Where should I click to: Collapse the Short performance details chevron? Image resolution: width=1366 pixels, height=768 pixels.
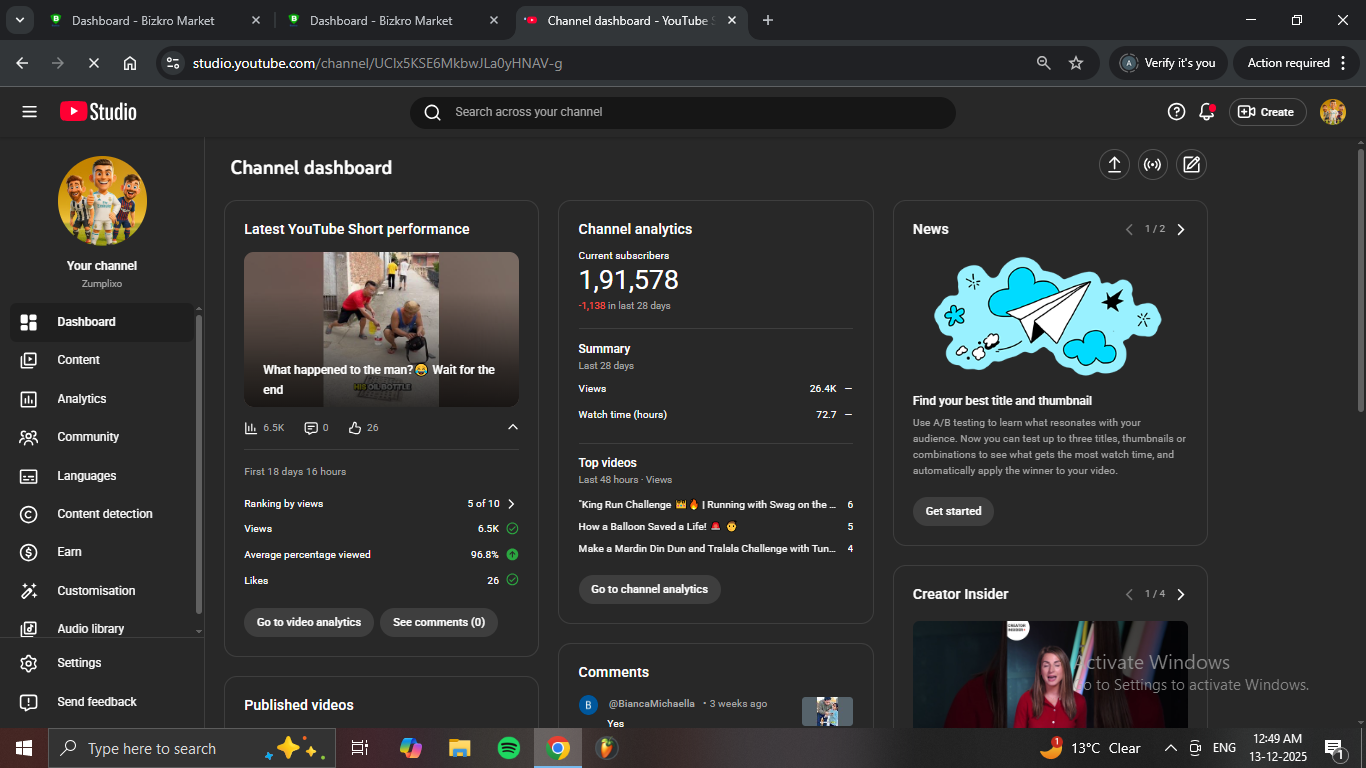pyautogui.click(x=513, y=428)
